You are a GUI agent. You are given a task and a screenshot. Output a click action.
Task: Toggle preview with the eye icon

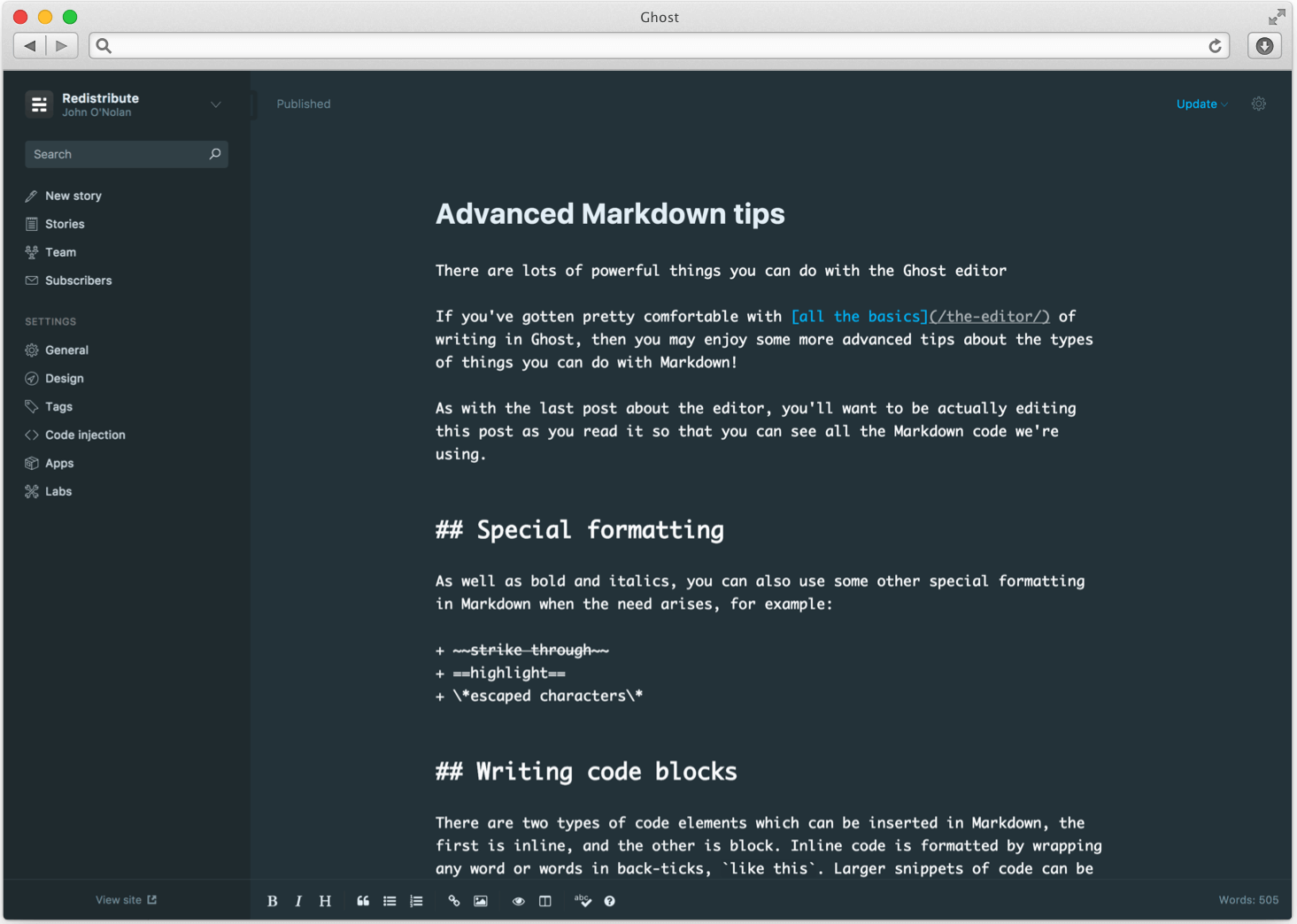[519, 901]
